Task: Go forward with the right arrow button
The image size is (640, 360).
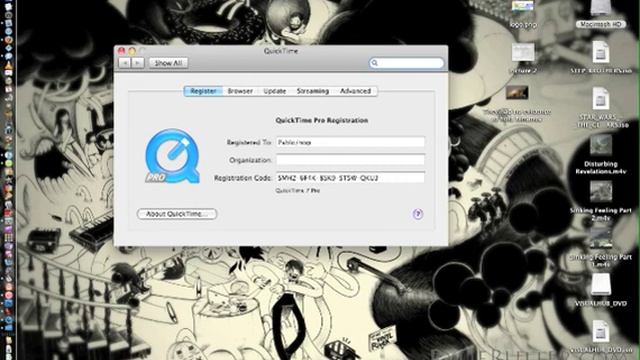Action: [x=138, y=63]
